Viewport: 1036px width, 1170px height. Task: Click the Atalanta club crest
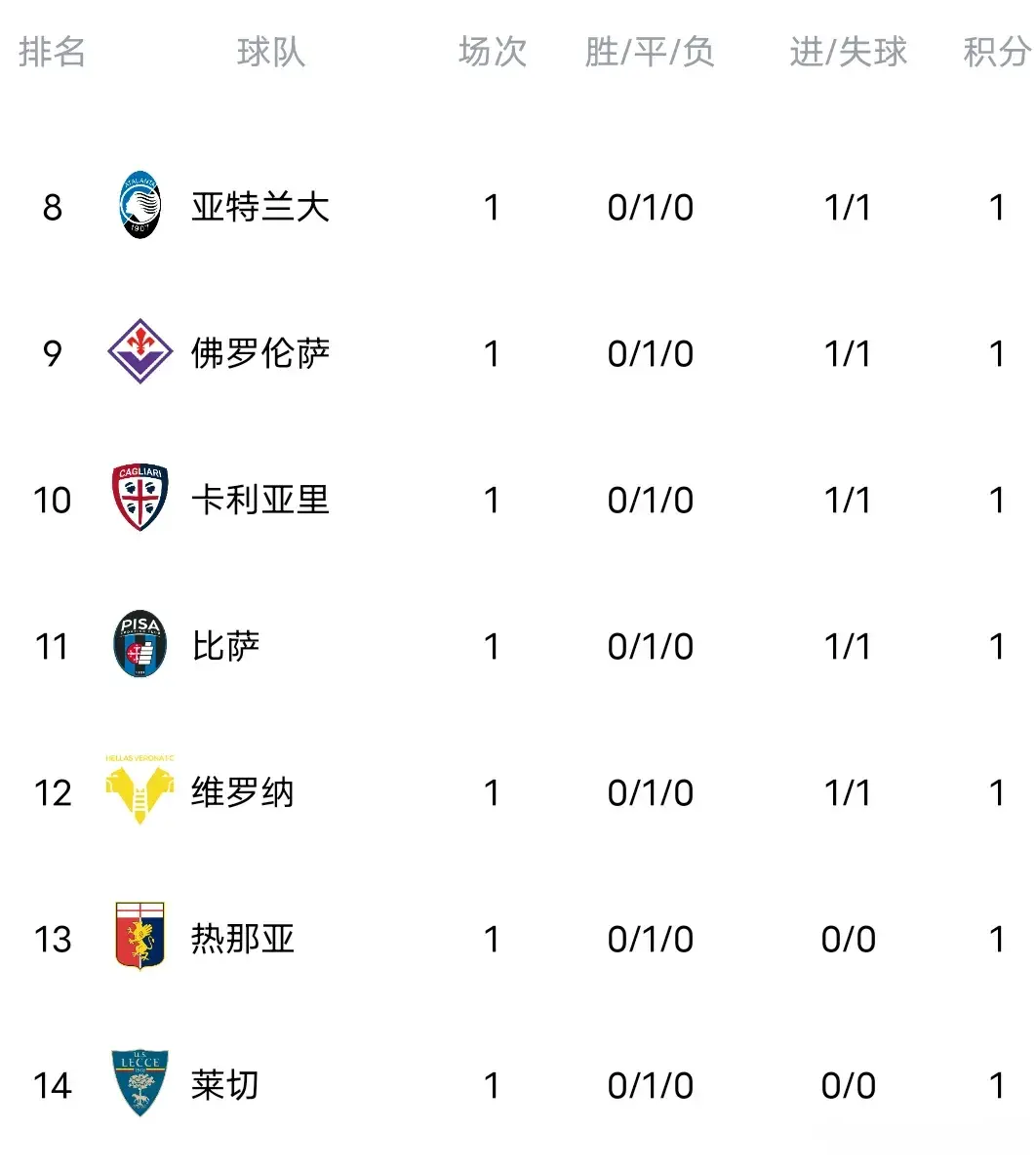140,205
